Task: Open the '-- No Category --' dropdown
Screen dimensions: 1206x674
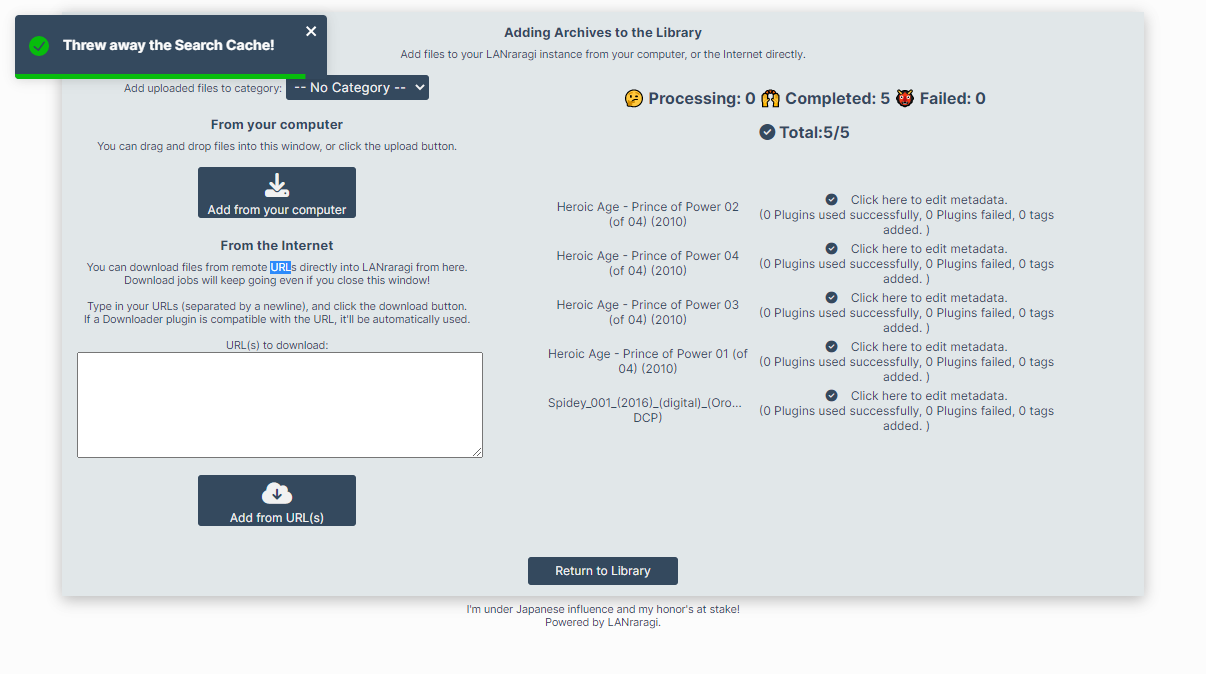Action: click(x=357, y=88)
